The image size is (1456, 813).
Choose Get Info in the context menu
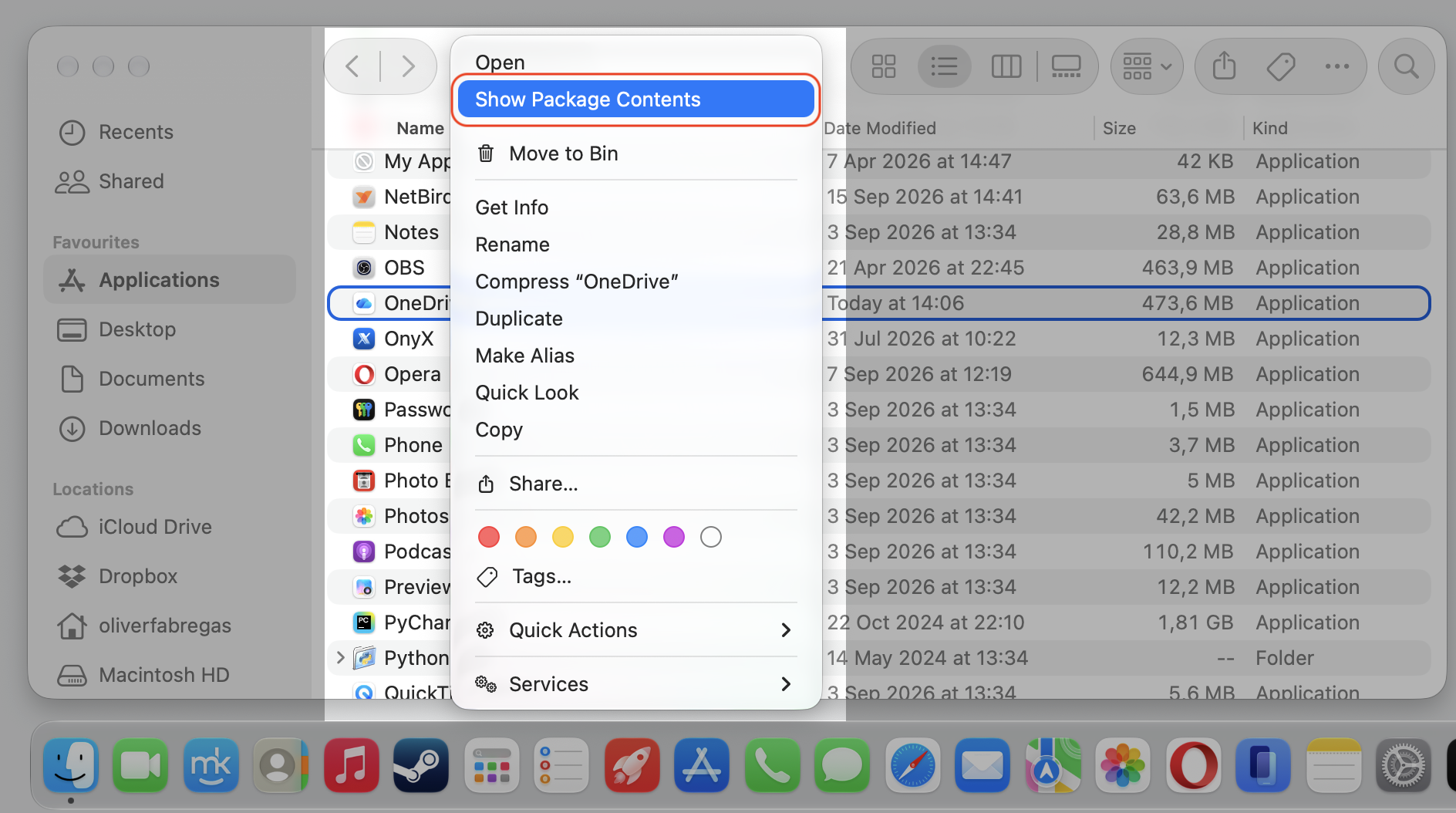(x=636, y=207)
